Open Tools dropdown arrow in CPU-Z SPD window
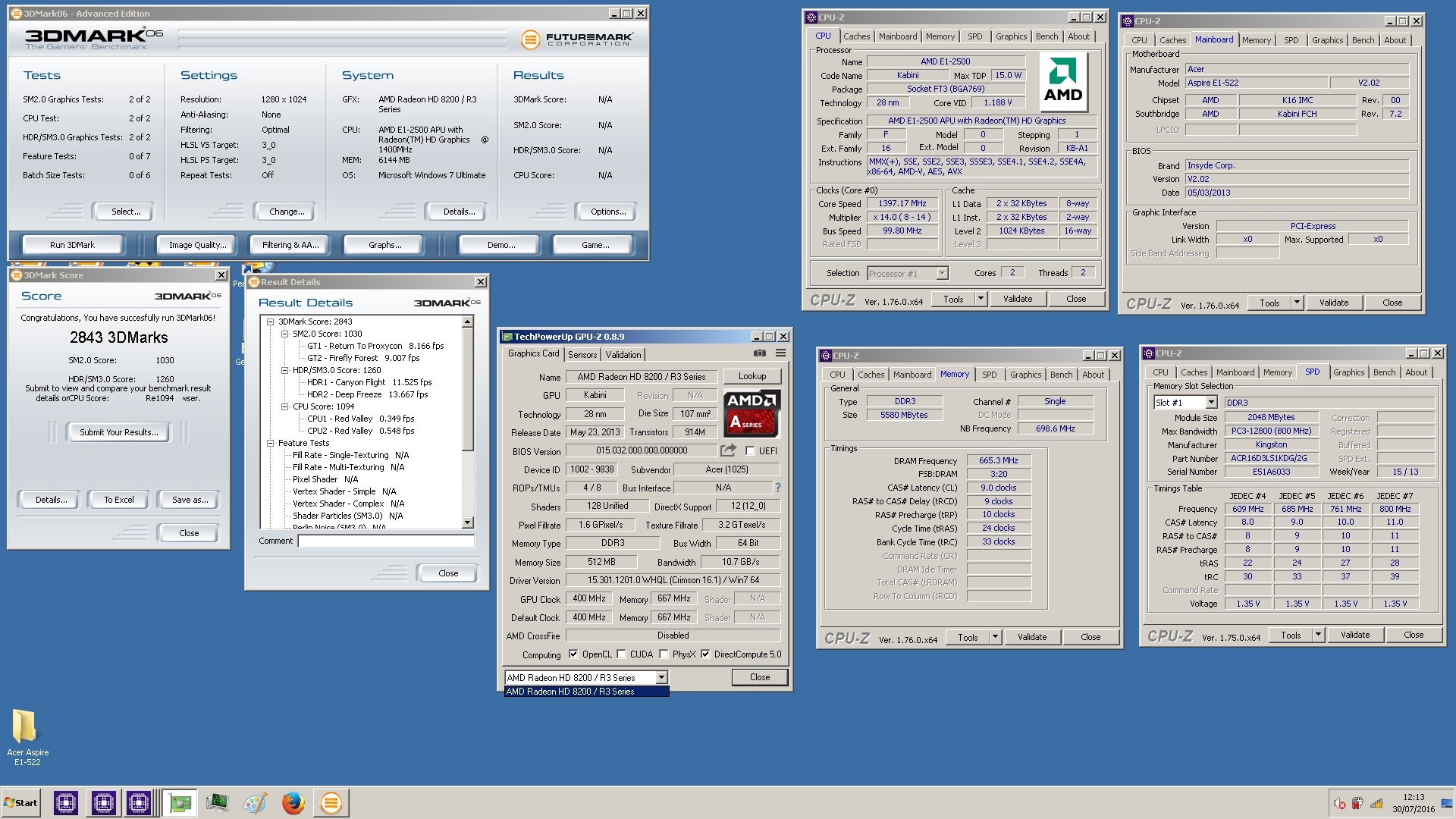1456x819 pixels. point(1318,635)
